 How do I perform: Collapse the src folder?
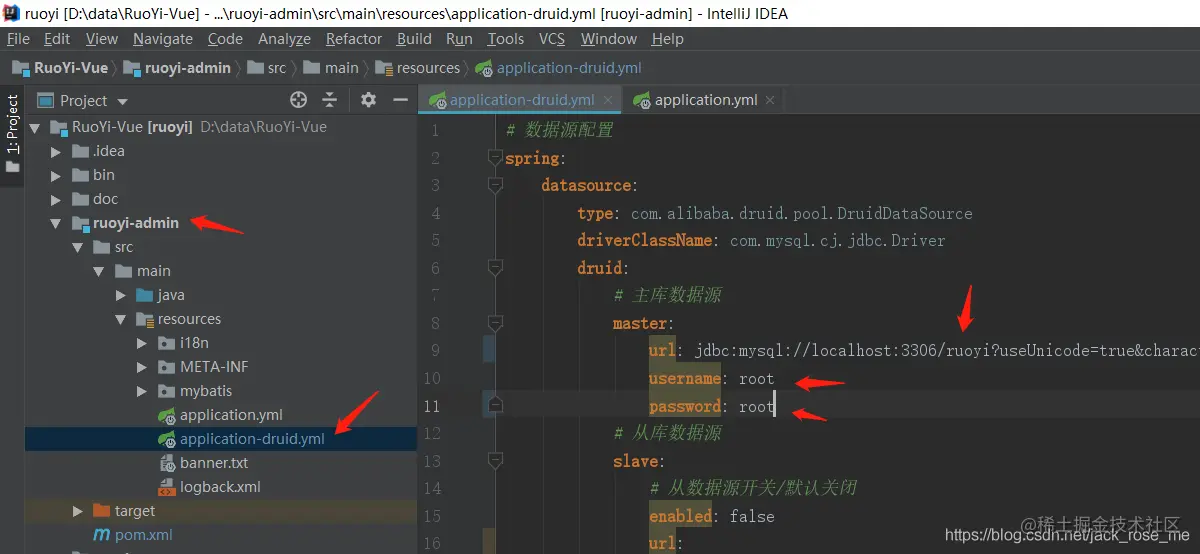[x=78, y=247]
